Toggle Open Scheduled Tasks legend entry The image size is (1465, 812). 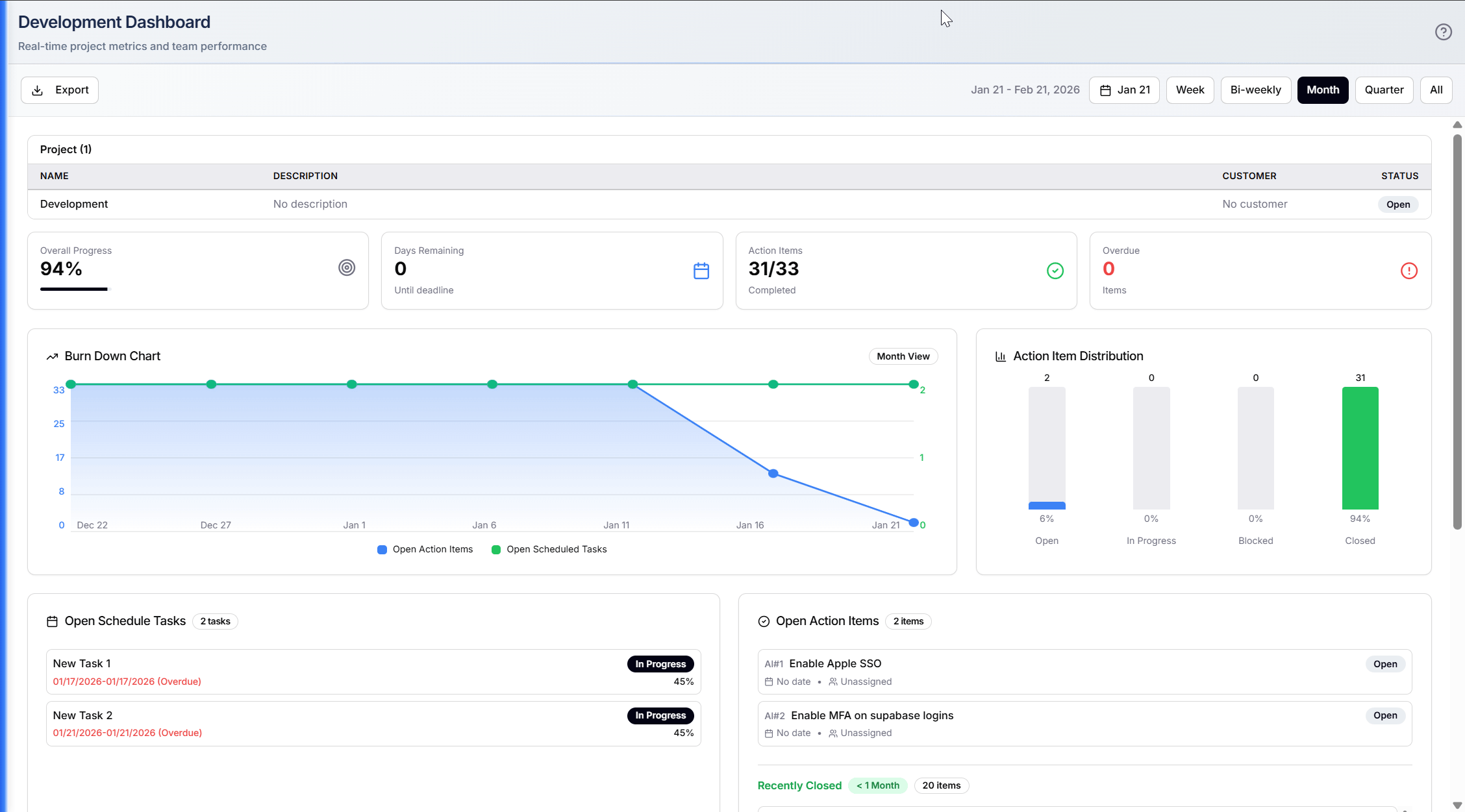[549, 549]
